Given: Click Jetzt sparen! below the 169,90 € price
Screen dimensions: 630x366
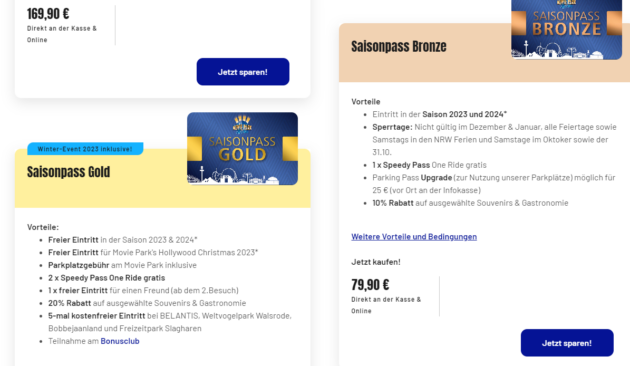Looking at the screenshot, I should [243, 72].
